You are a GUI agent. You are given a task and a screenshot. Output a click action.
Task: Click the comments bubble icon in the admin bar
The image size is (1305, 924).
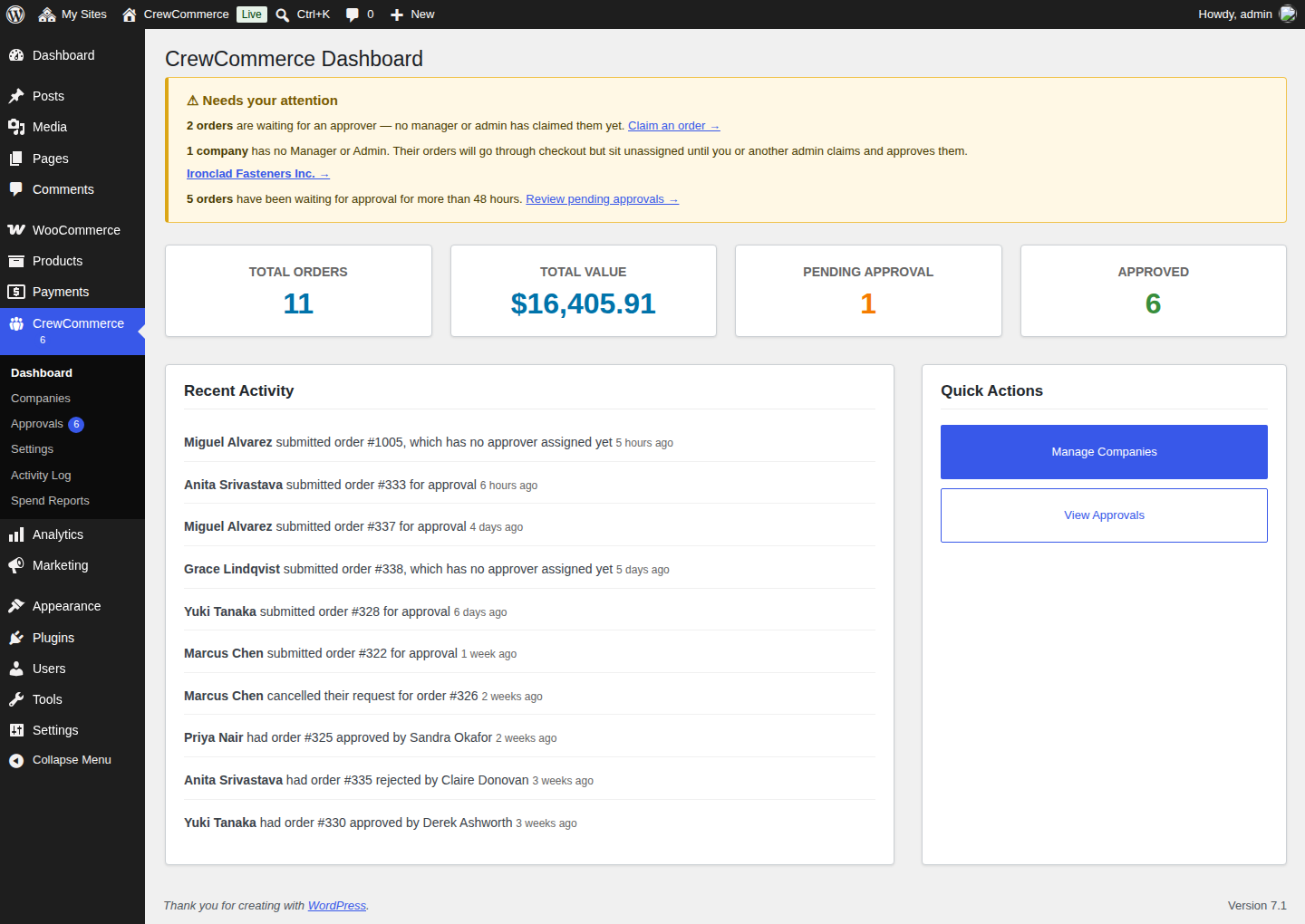tap(353, 14)
